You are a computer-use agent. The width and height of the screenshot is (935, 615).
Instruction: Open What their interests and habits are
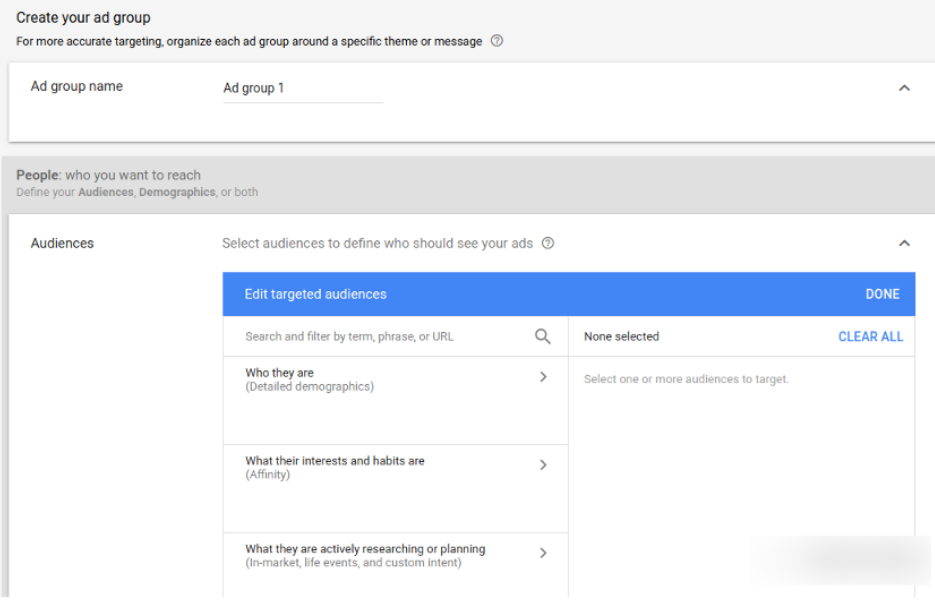pyautogui.click(x=335, y=467)
